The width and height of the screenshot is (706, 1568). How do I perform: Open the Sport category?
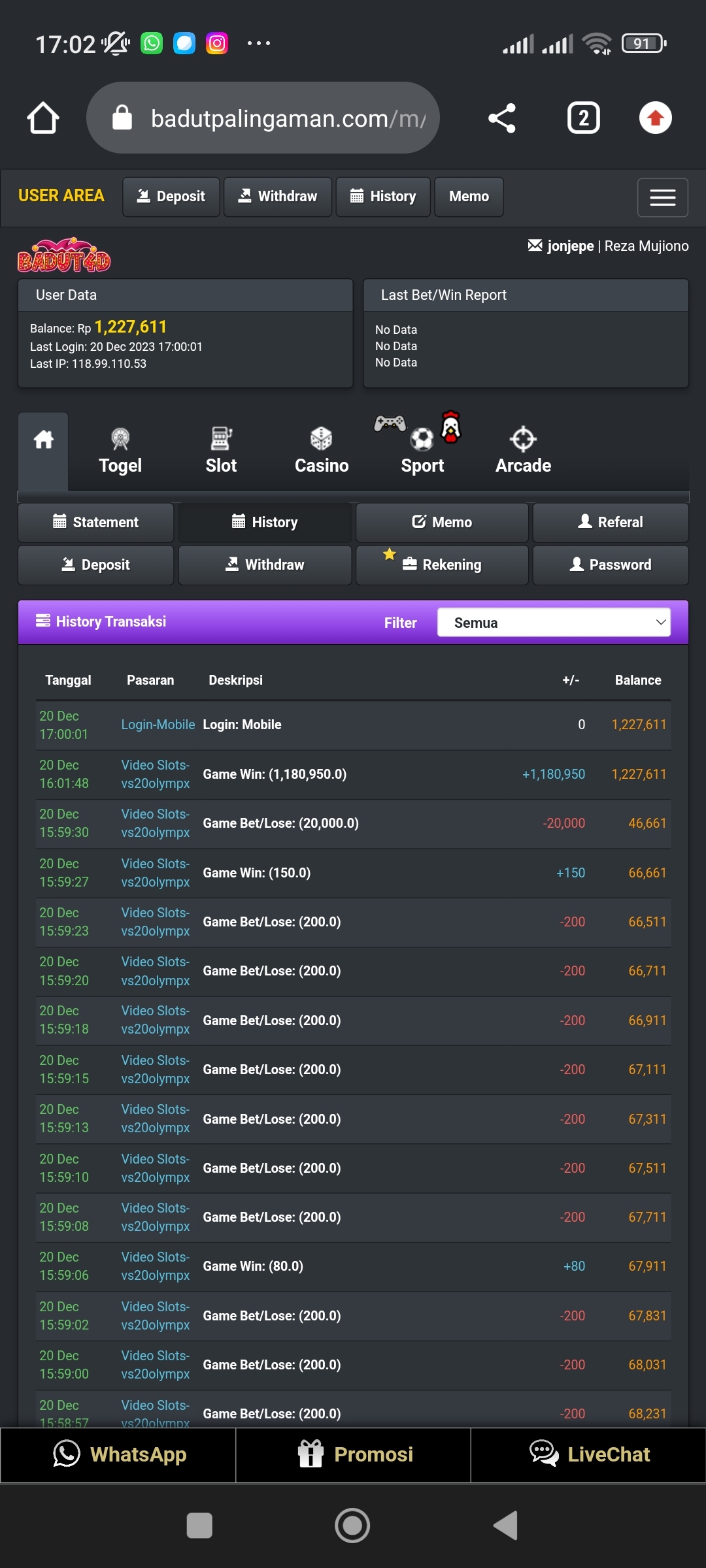(422, 451)
